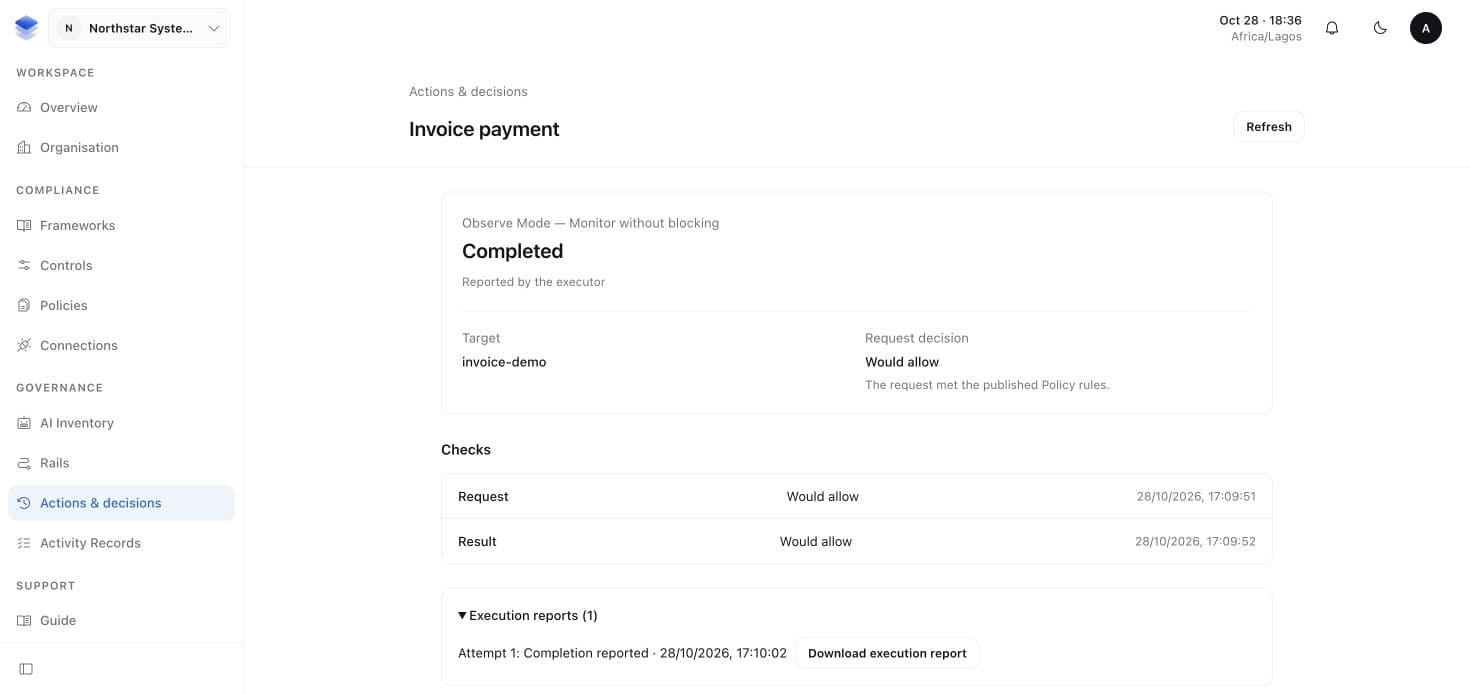Click the Rails icon
The height and width of the screenshot is (695, 1470).
click(24, 463)
